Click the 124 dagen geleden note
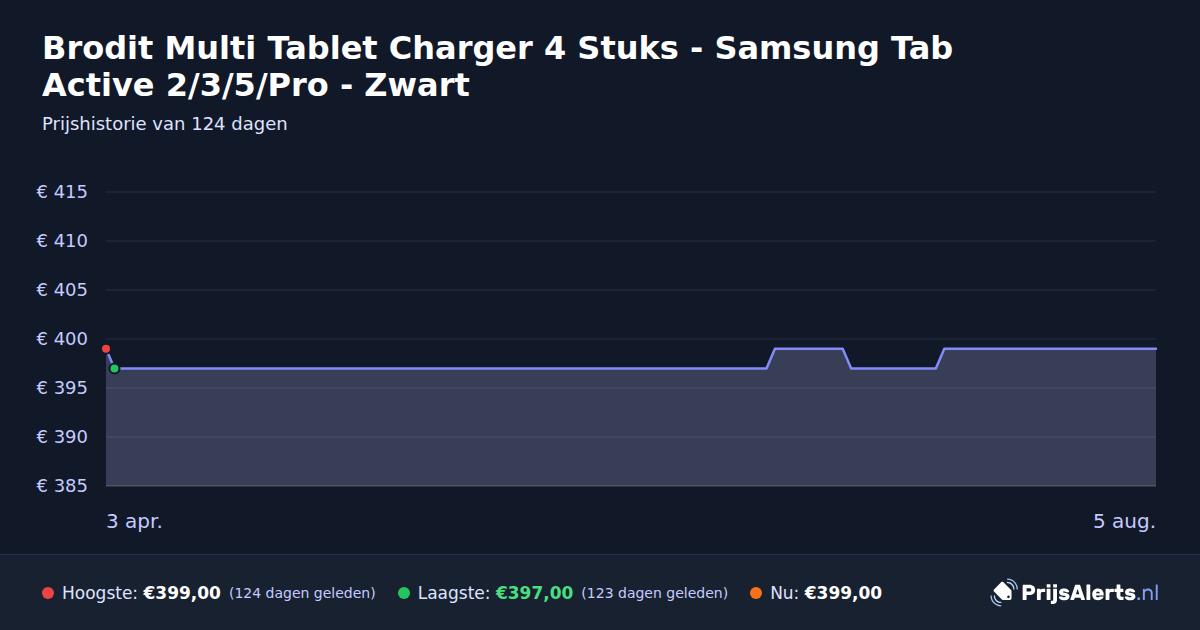The image size is (1200, 630). point(302,593)
